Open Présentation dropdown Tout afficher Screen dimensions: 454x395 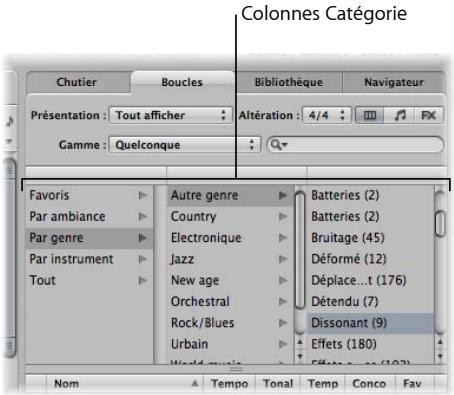(x=170, y=115)
